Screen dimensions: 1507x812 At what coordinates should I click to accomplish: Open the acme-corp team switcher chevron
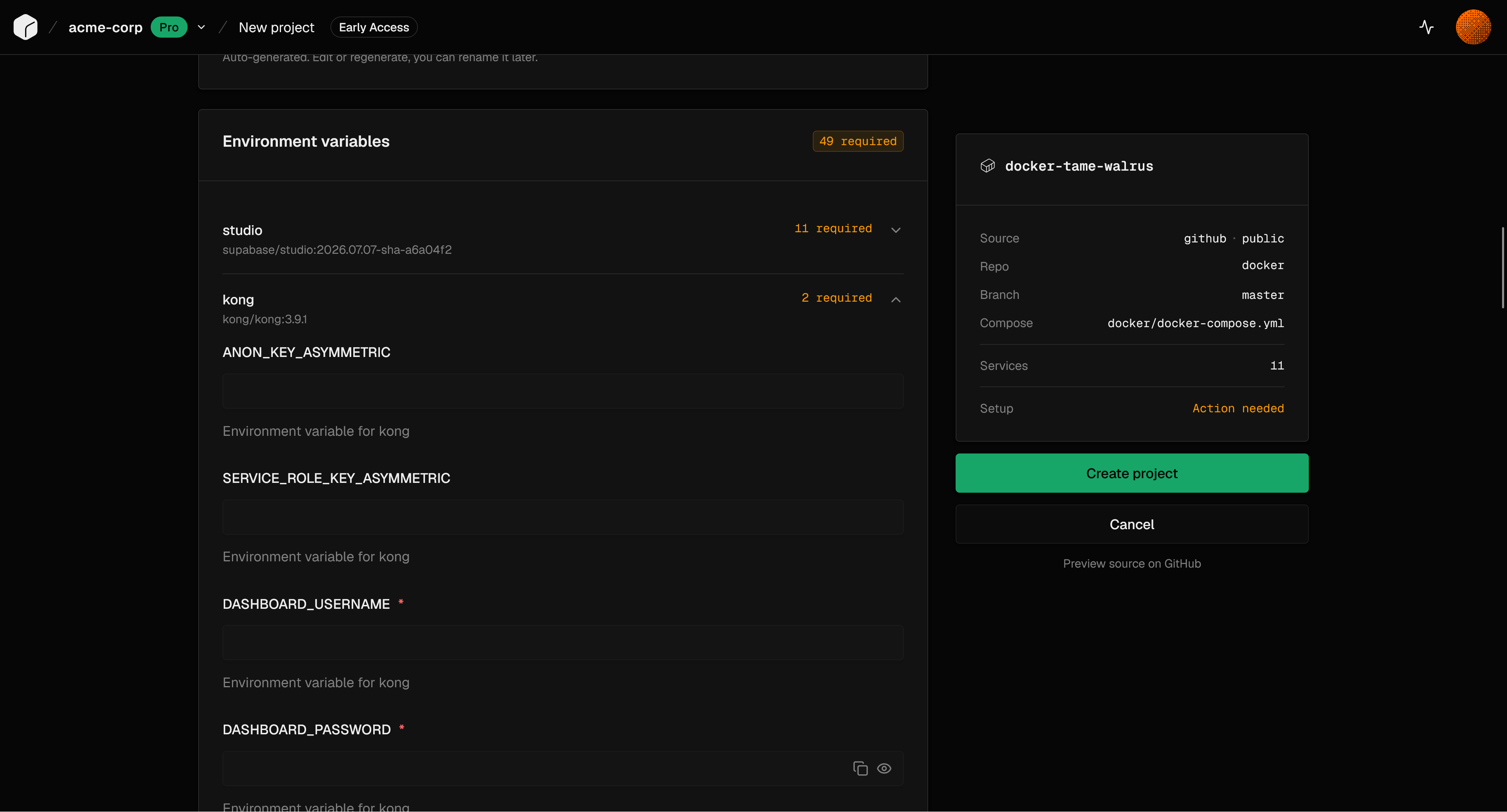[201, 27]
